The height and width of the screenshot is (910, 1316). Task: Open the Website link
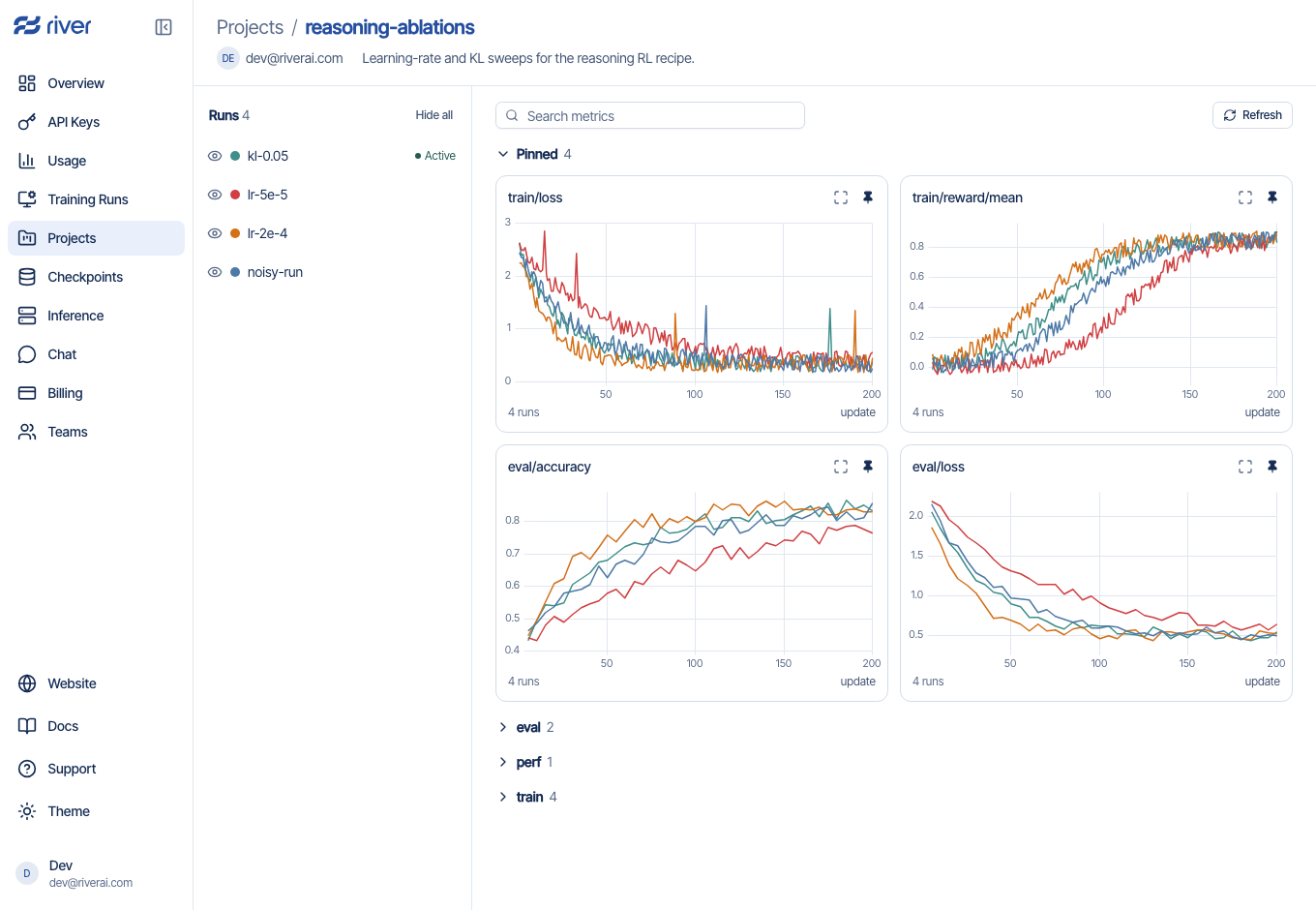(x=96, y=683)
